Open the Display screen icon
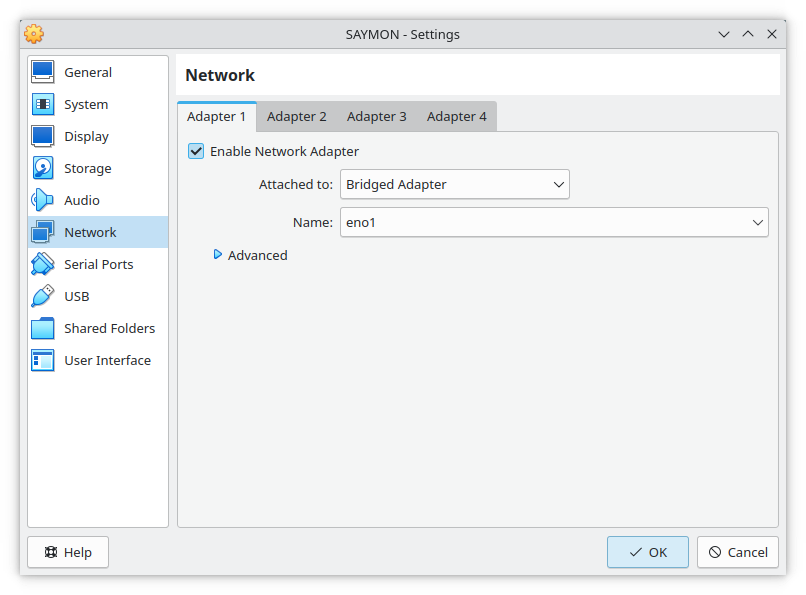This screenshot has height=595, width=806. pyautogui.click(x=43, y=136)
